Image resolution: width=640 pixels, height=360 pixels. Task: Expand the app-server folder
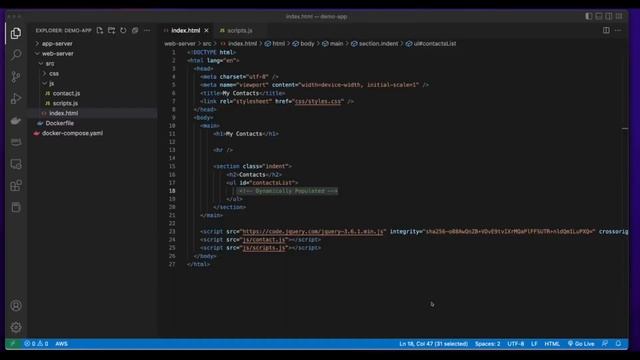click(x=57, y=44)
